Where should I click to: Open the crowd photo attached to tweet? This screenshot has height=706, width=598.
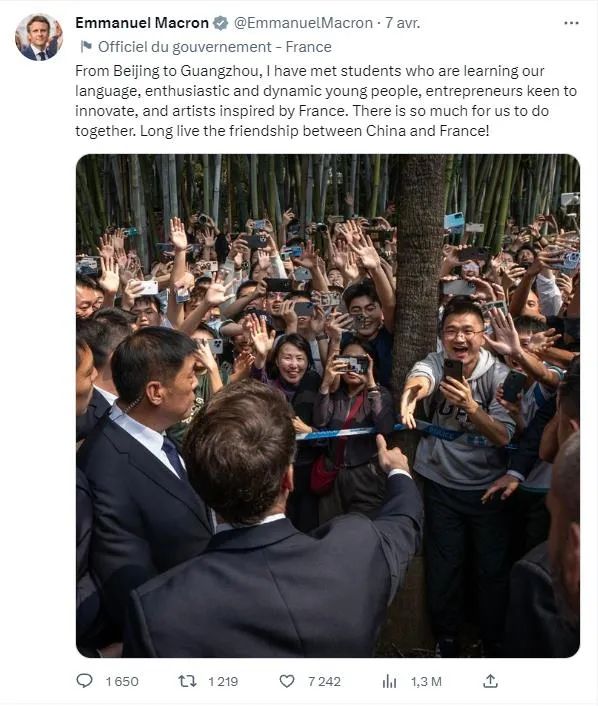[328, 406]
